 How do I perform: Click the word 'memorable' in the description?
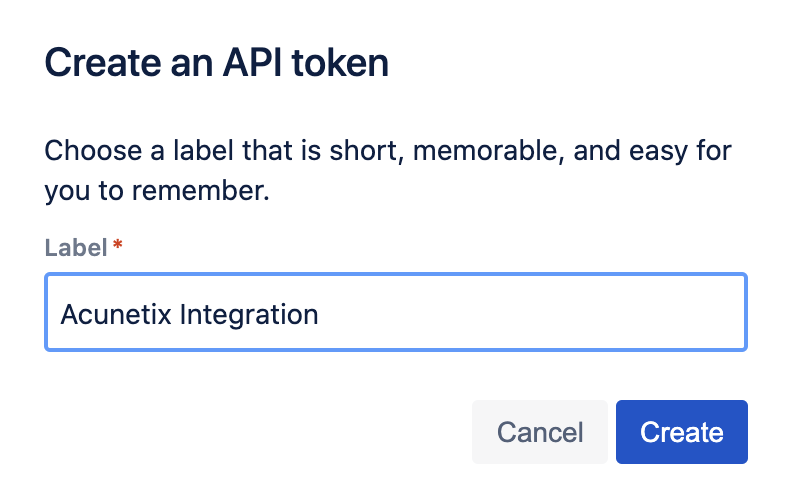[488, 151]
